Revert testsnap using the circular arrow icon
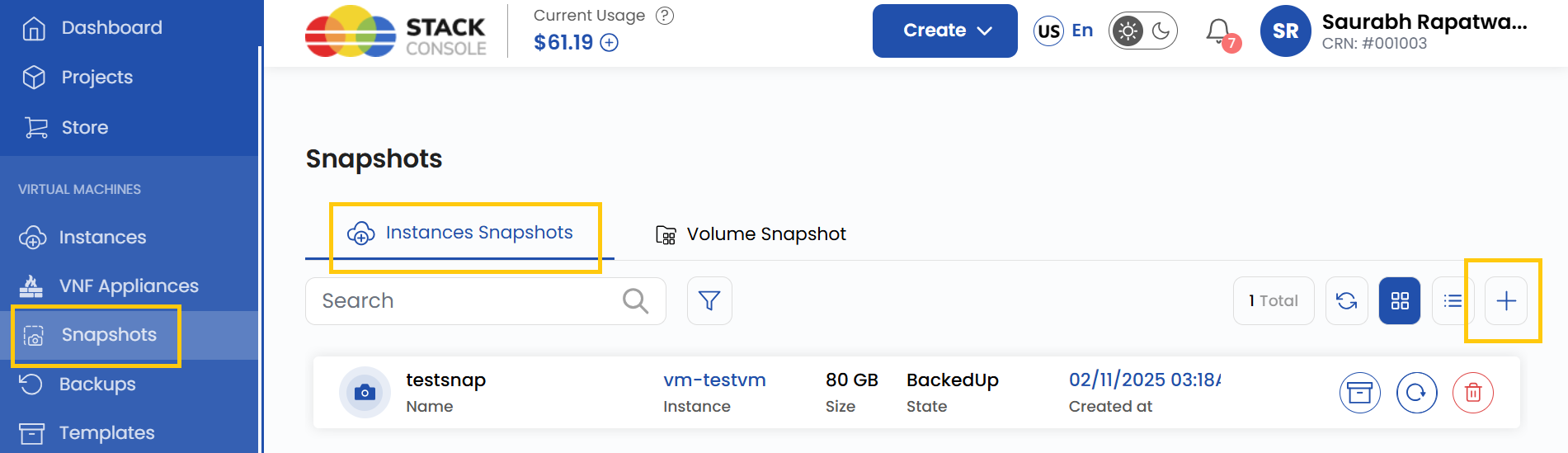1568x453 pixels. pos(1416,393)
